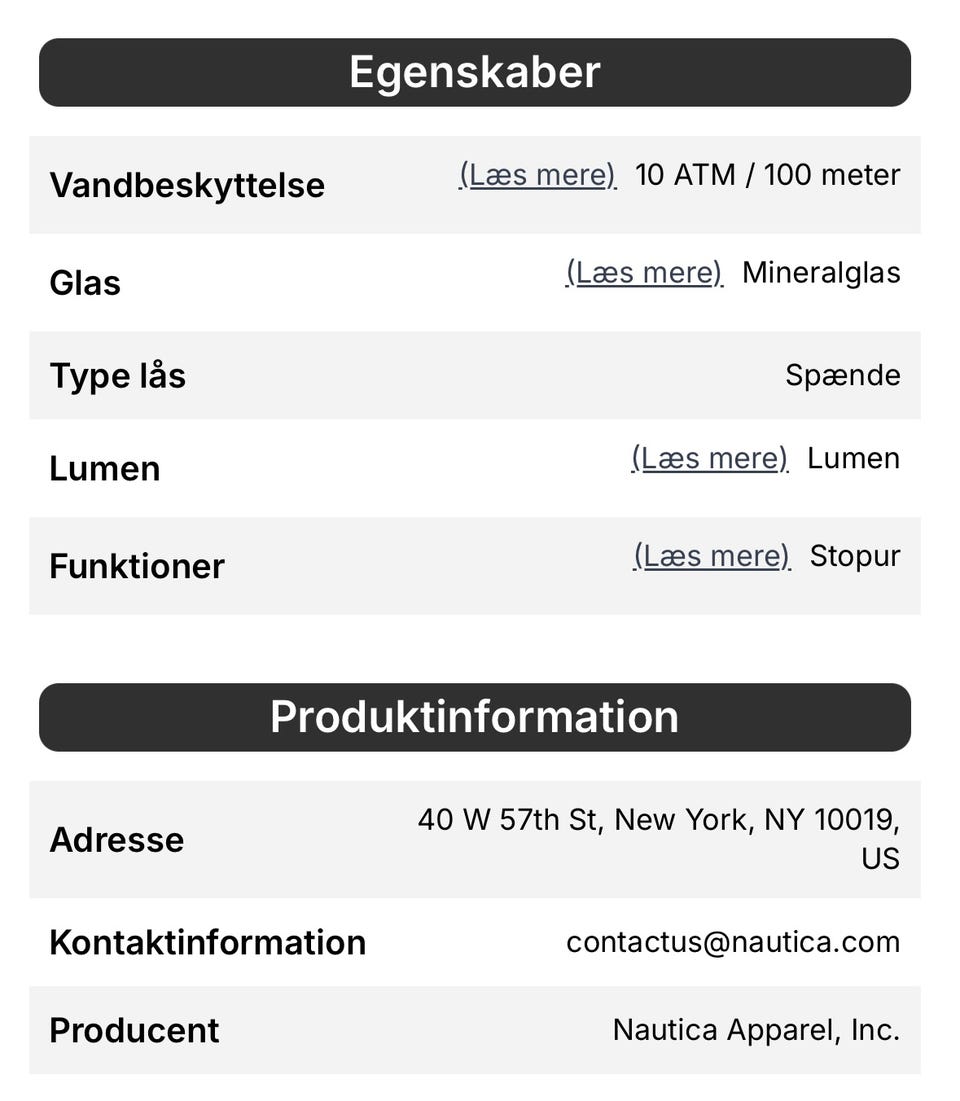Click the Glas row label

(85, 283)
